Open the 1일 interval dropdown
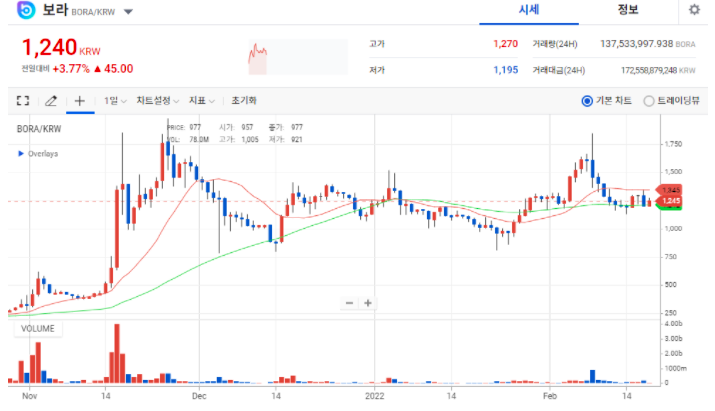 pyautogui.click(x=115, y=101)
